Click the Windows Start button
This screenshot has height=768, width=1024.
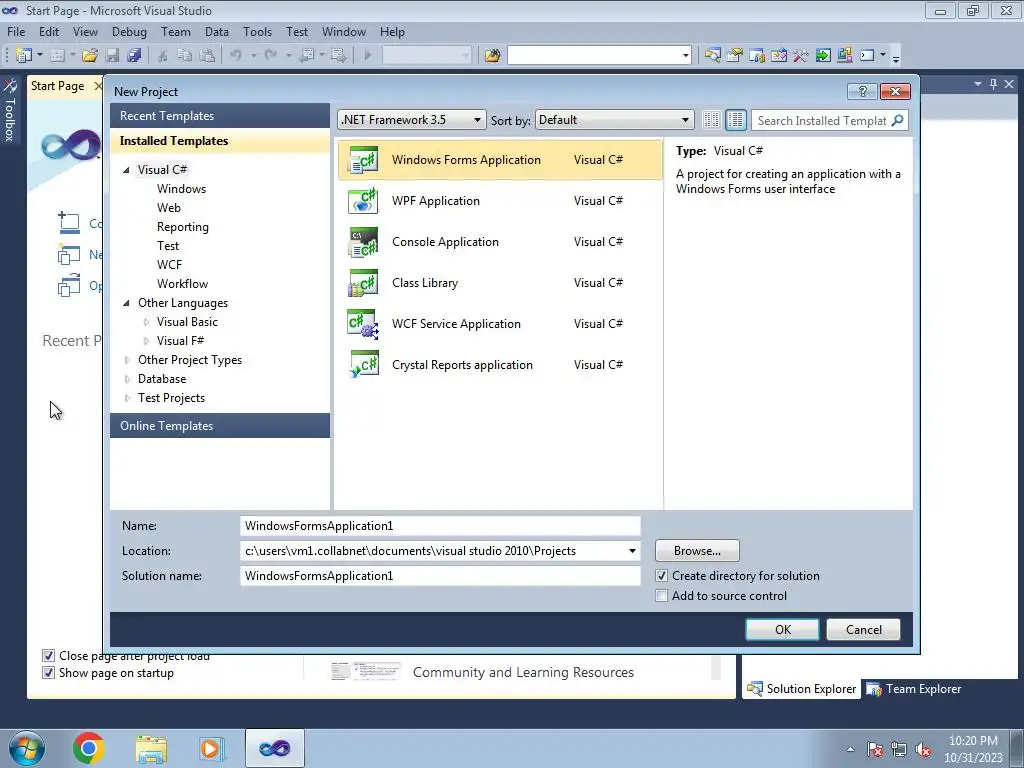pyautogui.click(x=26, y=748)
